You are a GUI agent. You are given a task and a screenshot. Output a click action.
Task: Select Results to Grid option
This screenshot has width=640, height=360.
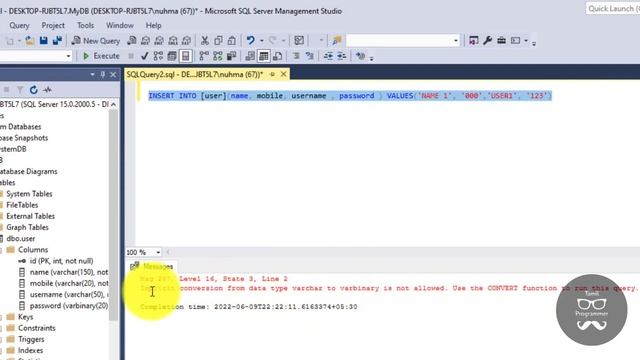coord(264,56)
